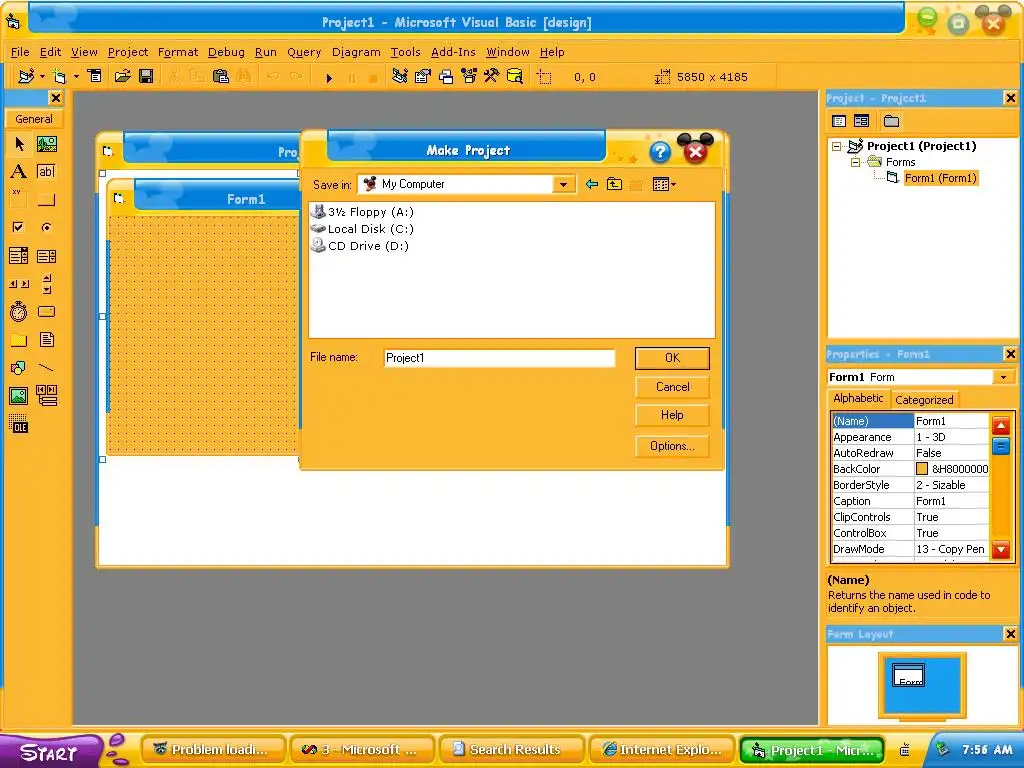Viewport: 1024px width, 768px height.
Task: Click the Save Project toolbar icon
Action: (146, 76)
